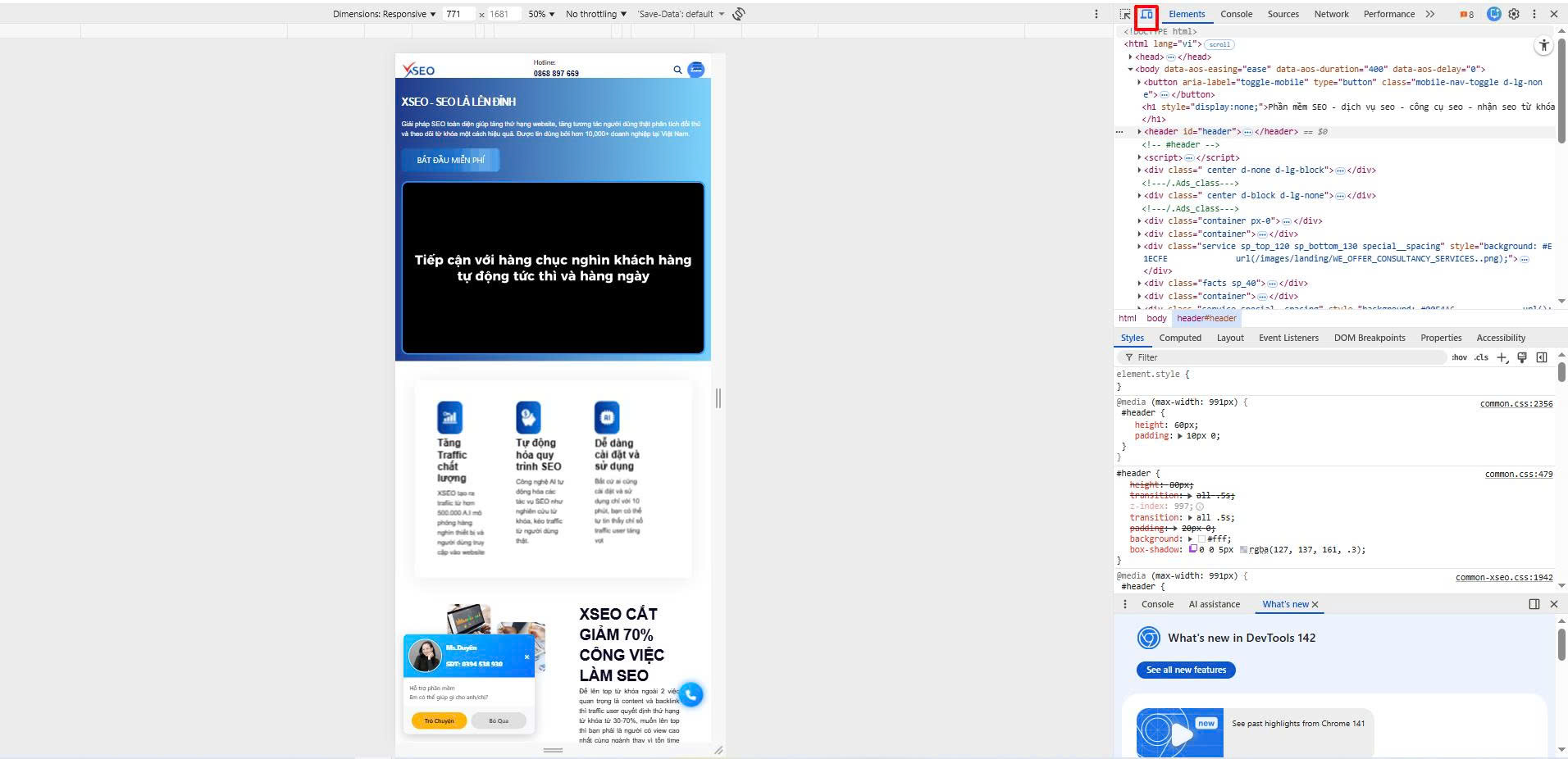1568x759 pixels.
Task: Switch to the Network tab
Action: pos(1330,13)
